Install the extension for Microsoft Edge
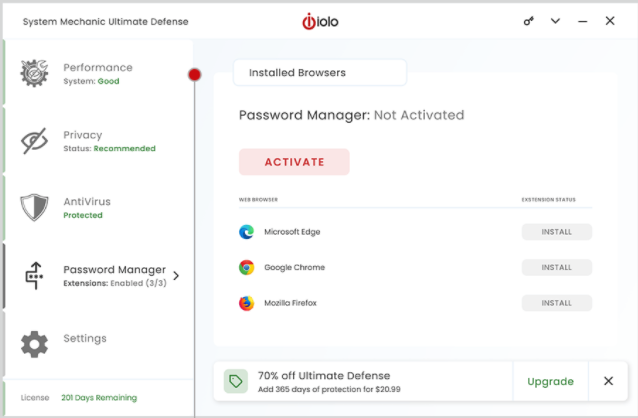638x418 pixels. click(x=556, y=232)
